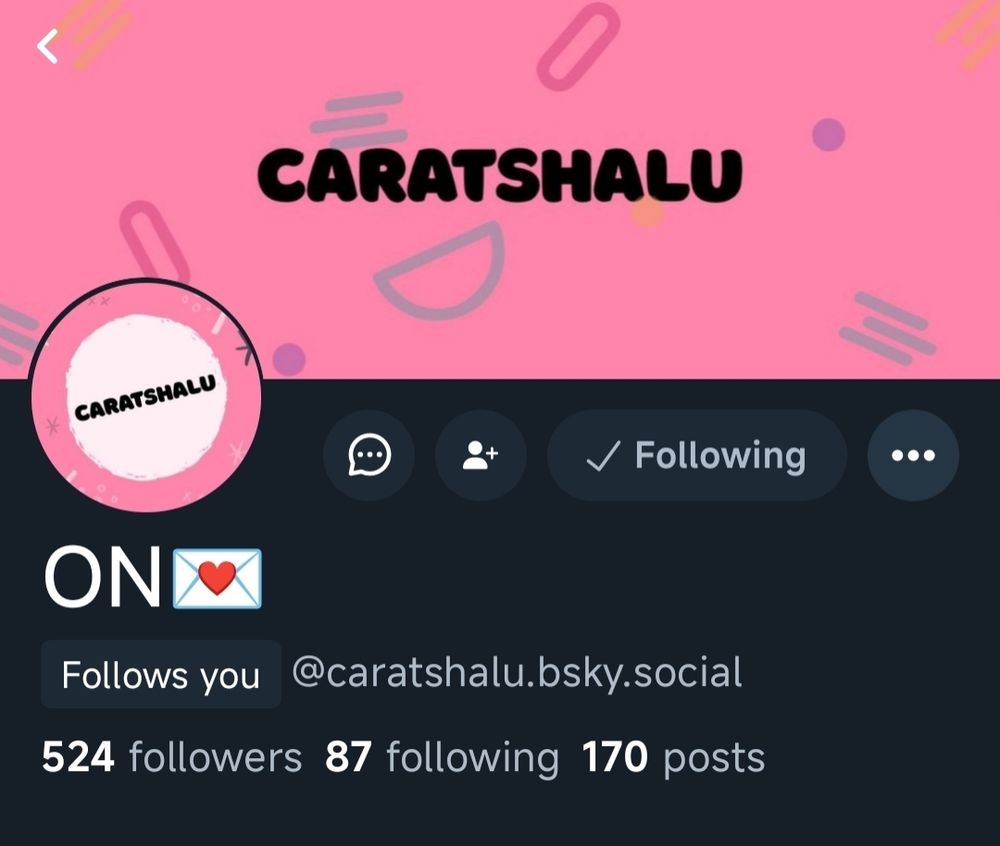Open chat with the message bubble icon
The height and width of the screenshot is (846, 1000).
tap(369, 455)
